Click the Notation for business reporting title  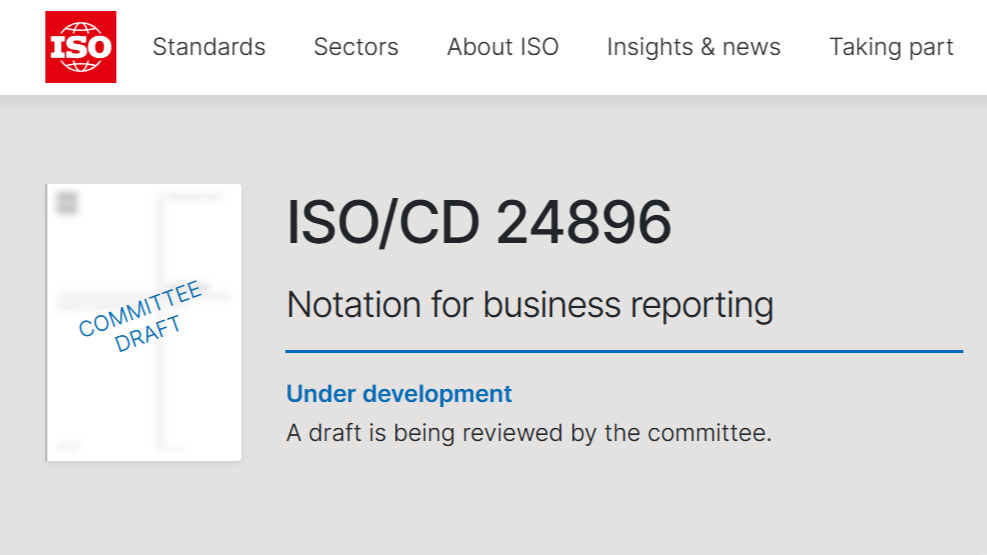click(x=530, y=305)
